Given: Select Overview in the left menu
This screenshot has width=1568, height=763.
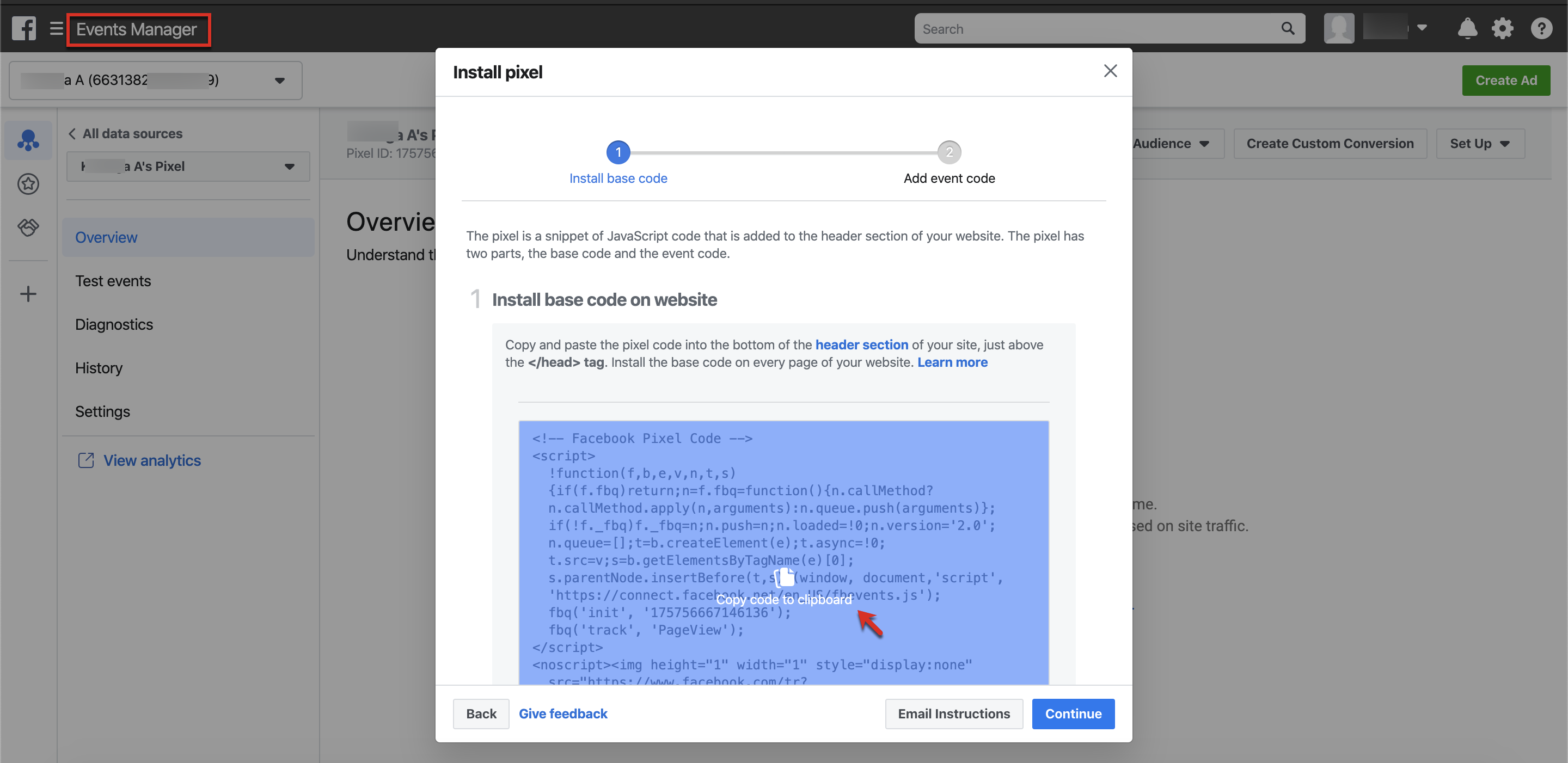Looking at the screenshot, I should 188,237.
